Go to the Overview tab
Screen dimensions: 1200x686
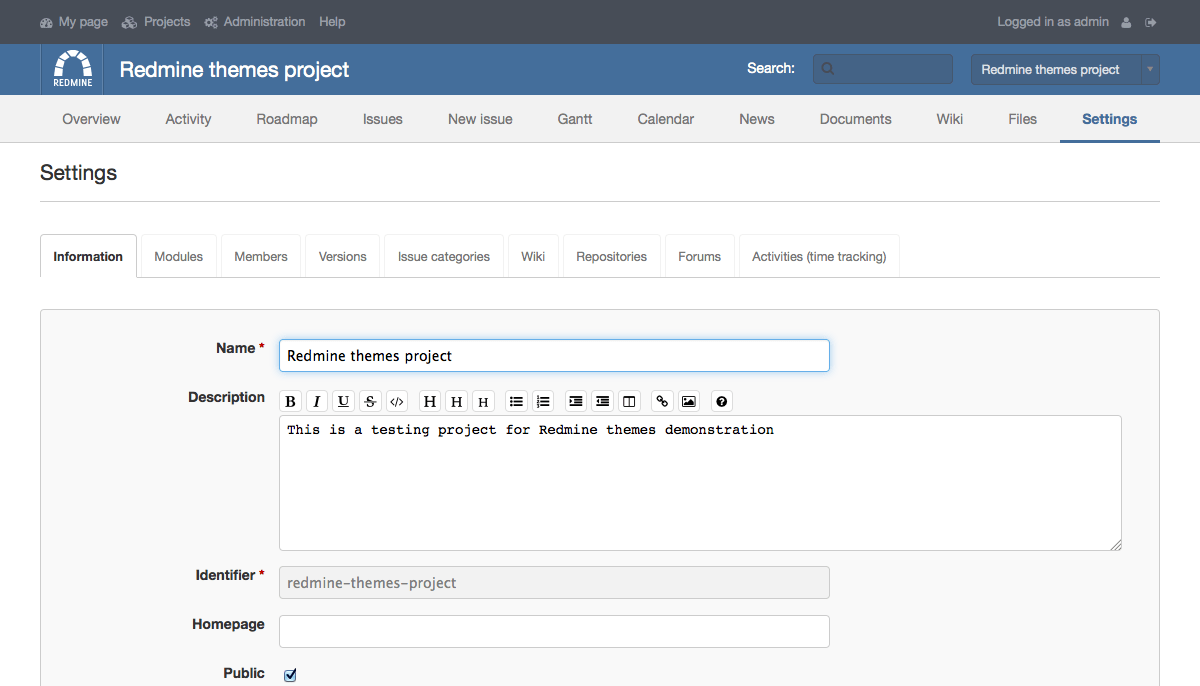pos(91,119)
